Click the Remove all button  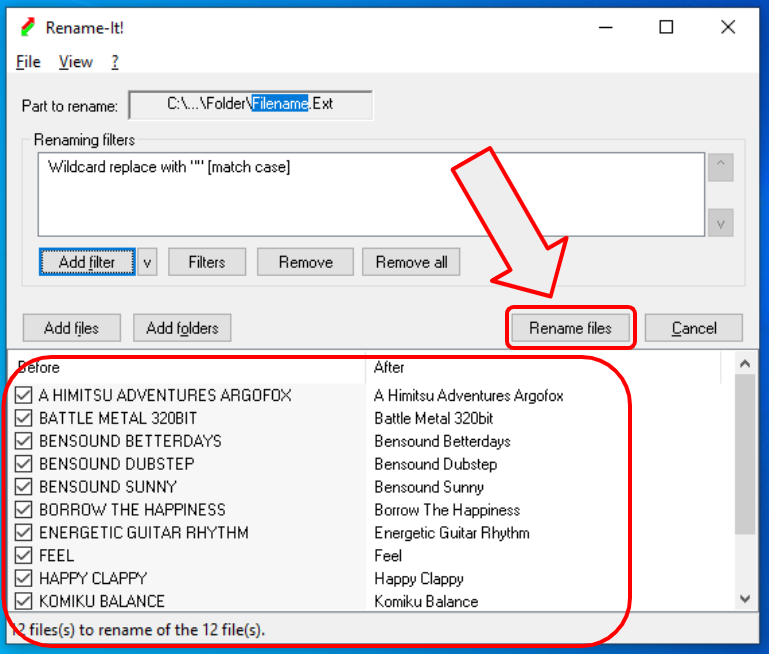point(411,262)
